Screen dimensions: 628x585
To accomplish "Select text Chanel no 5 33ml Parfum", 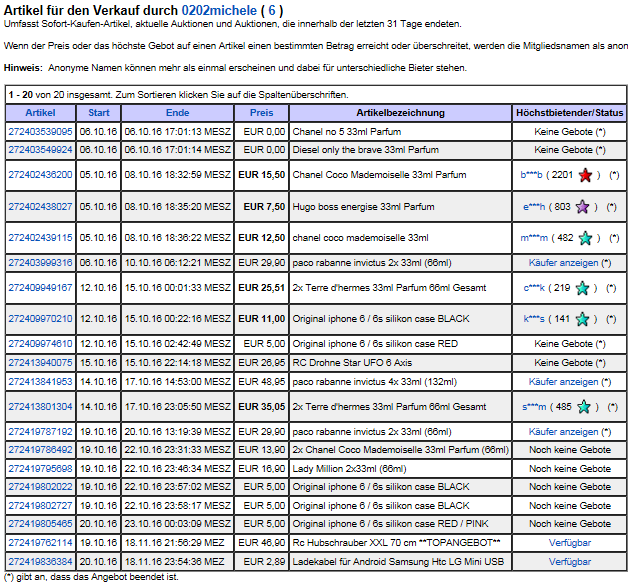I will tap(346, 132).
